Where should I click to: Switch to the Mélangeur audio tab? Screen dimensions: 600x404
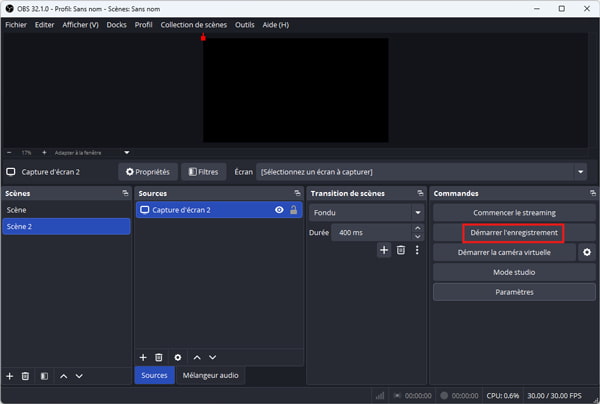click(209, 376)
